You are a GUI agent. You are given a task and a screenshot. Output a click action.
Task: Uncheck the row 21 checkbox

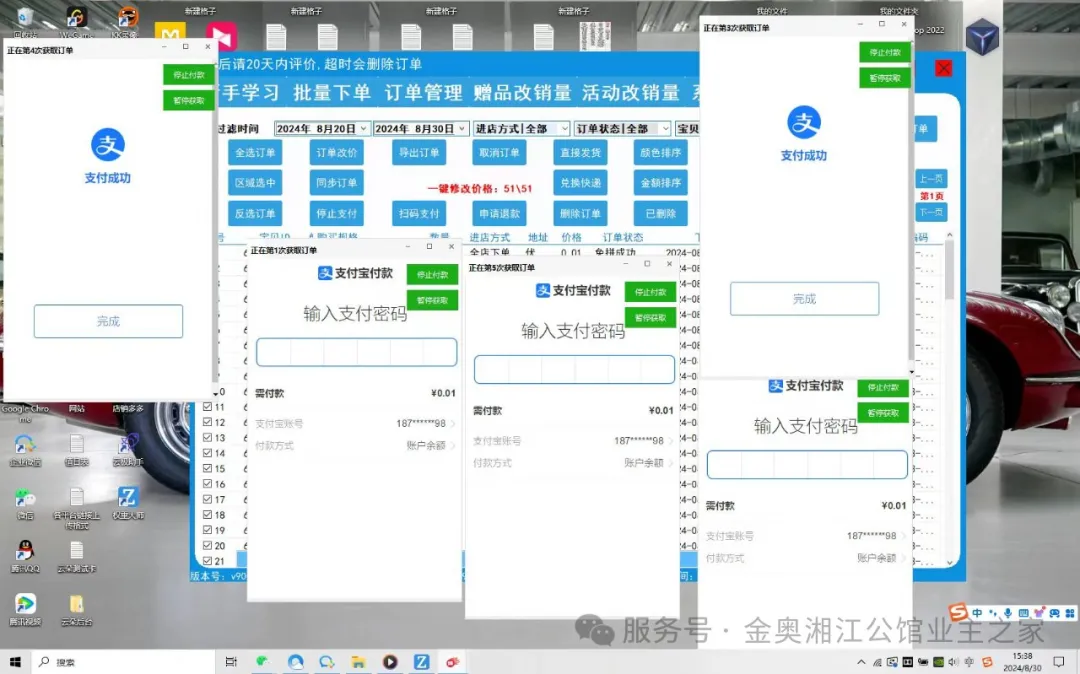(x=207, y=562)
